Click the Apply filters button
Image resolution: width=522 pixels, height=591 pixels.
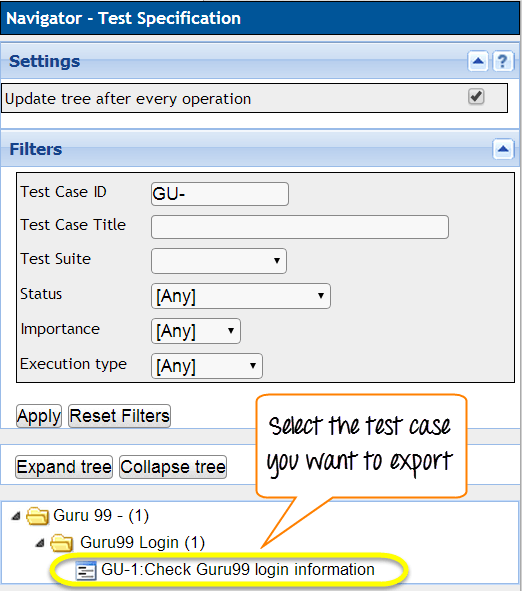tap(39, 416)
